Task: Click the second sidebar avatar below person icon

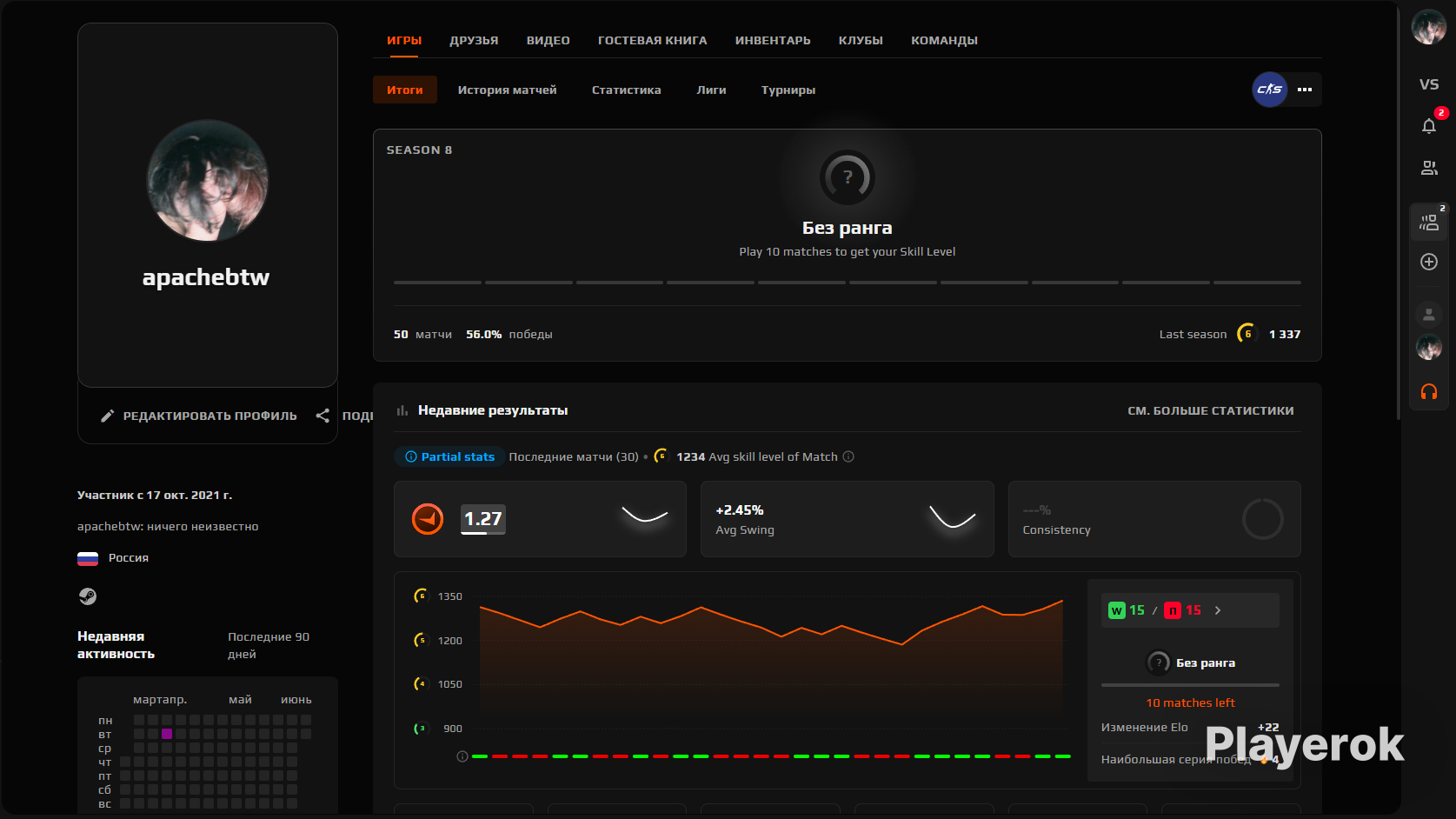Action: (1429, 348)
